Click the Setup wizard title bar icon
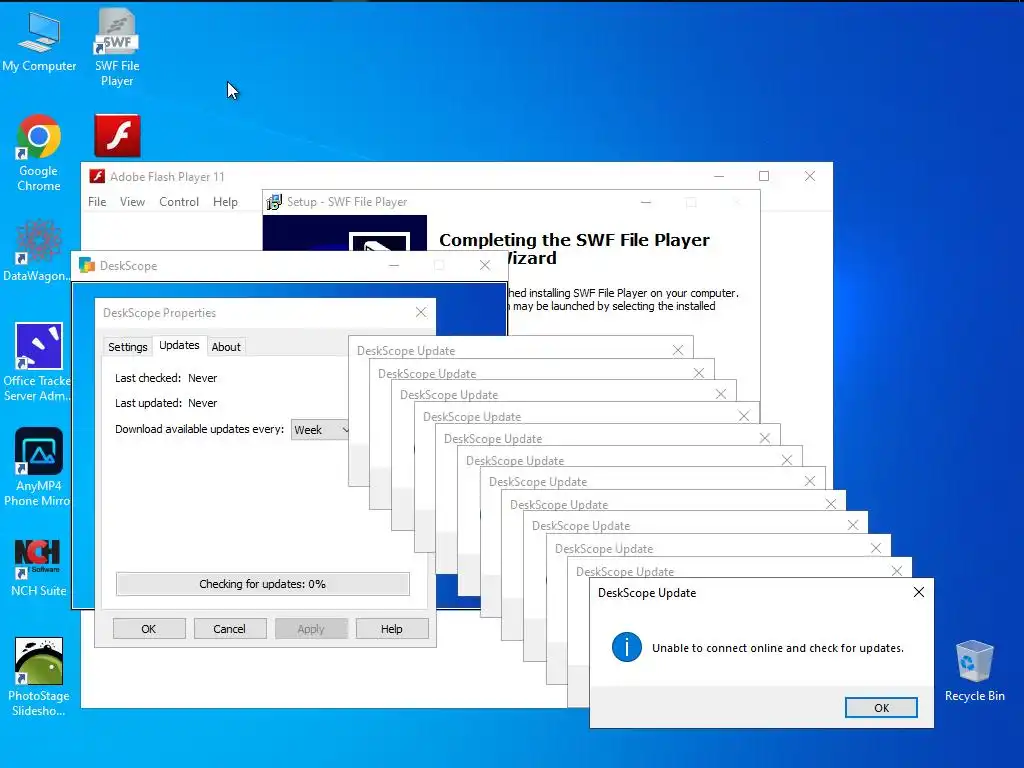The height and width of the screenshot is (768, 1024). tap(274, 202)
